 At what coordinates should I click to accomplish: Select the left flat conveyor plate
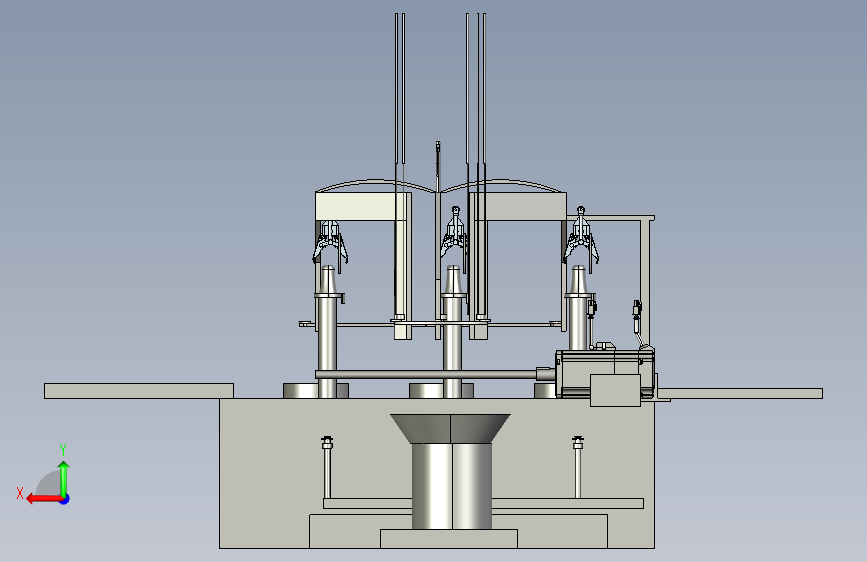point(139,391)
